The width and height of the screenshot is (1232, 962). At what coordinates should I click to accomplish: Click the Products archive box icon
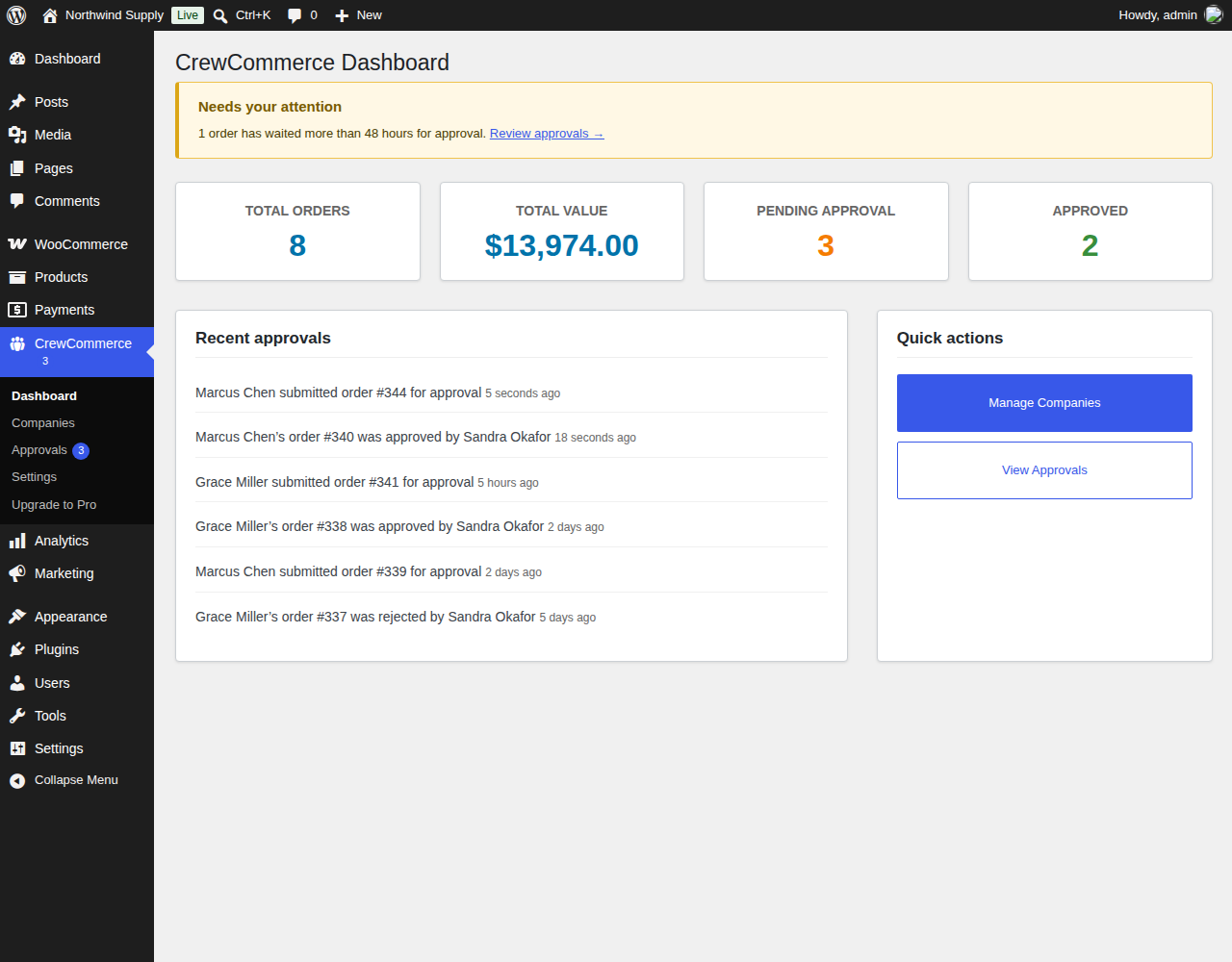click(17, 277)
